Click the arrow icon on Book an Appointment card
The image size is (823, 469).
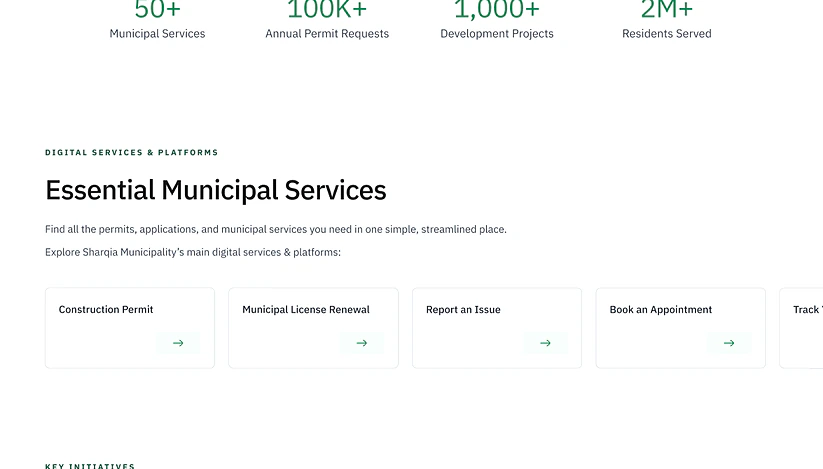[x=729, y=343]
